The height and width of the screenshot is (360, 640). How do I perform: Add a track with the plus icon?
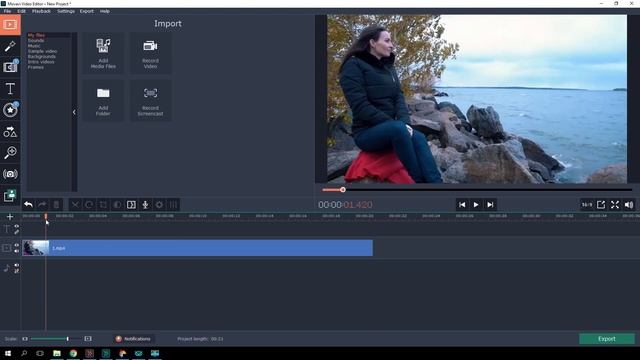click(10, 217)
